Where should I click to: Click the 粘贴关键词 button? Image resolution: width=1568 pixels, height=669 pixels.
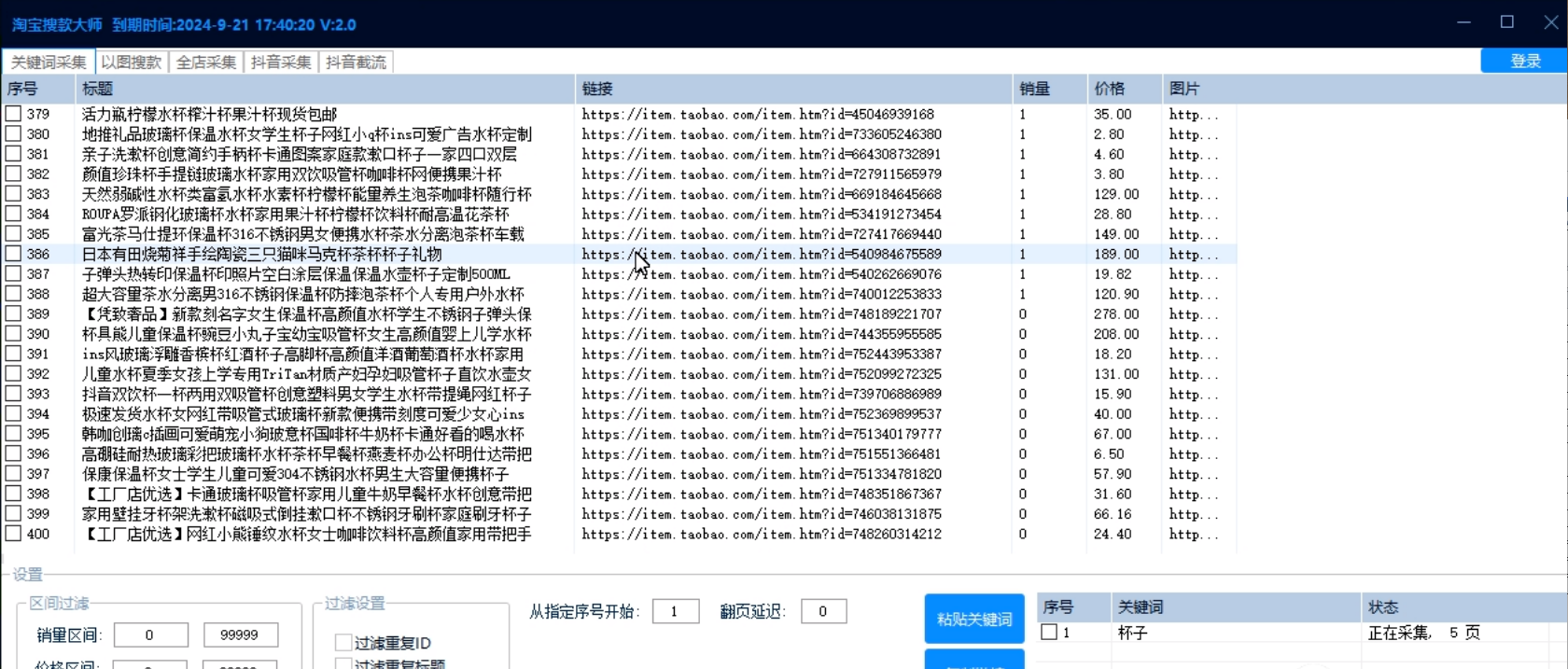pyautogui.click(x=974, y=619)
